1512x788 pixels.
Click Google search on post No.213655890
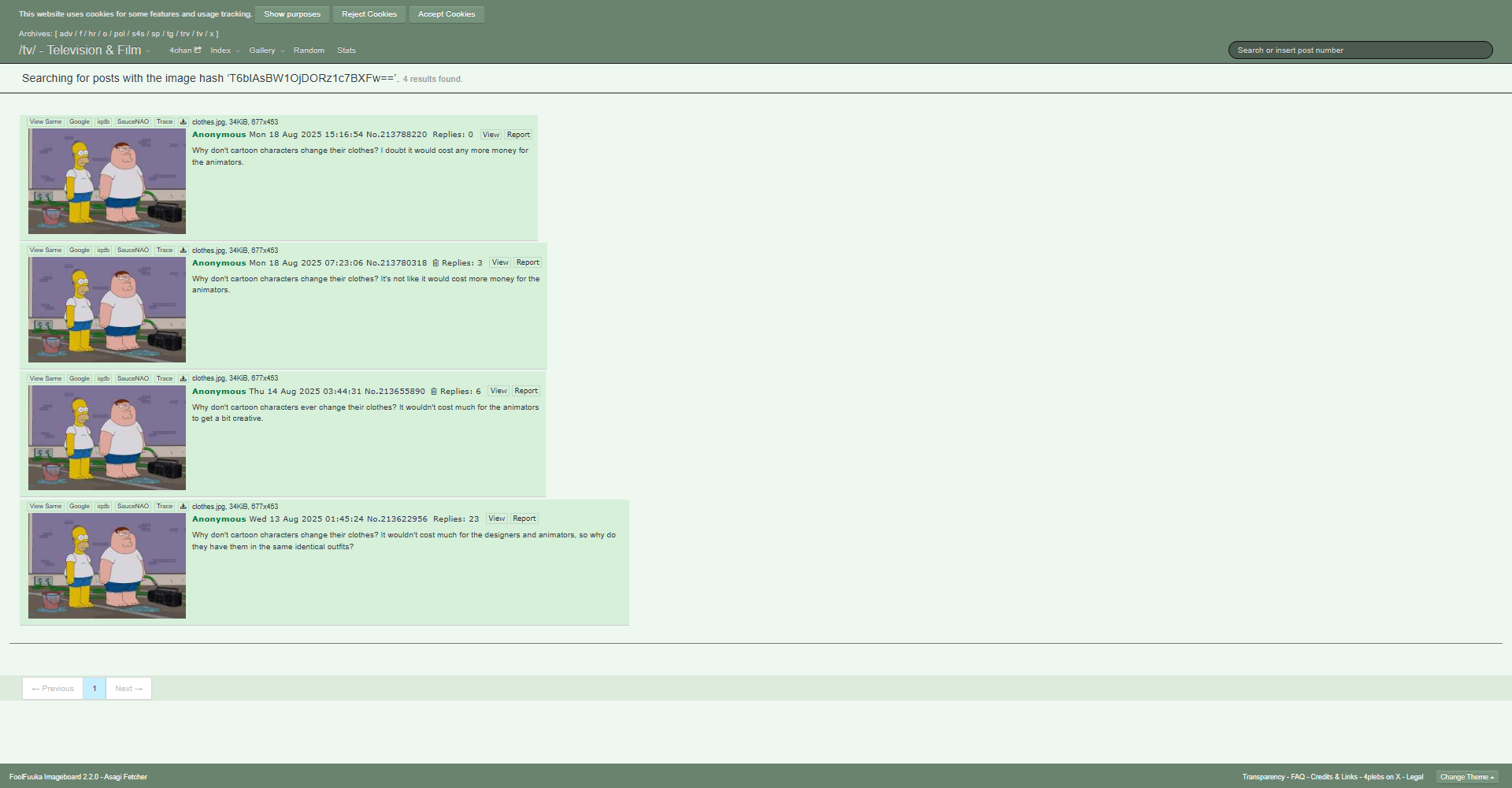[x=80, y=379]
